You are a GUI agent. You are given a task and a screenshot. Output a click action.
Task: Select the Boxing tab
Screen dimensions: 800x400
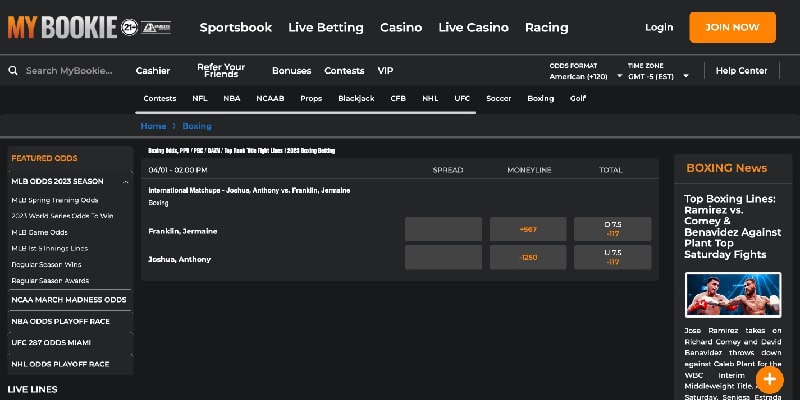click(x=540, y=98)
